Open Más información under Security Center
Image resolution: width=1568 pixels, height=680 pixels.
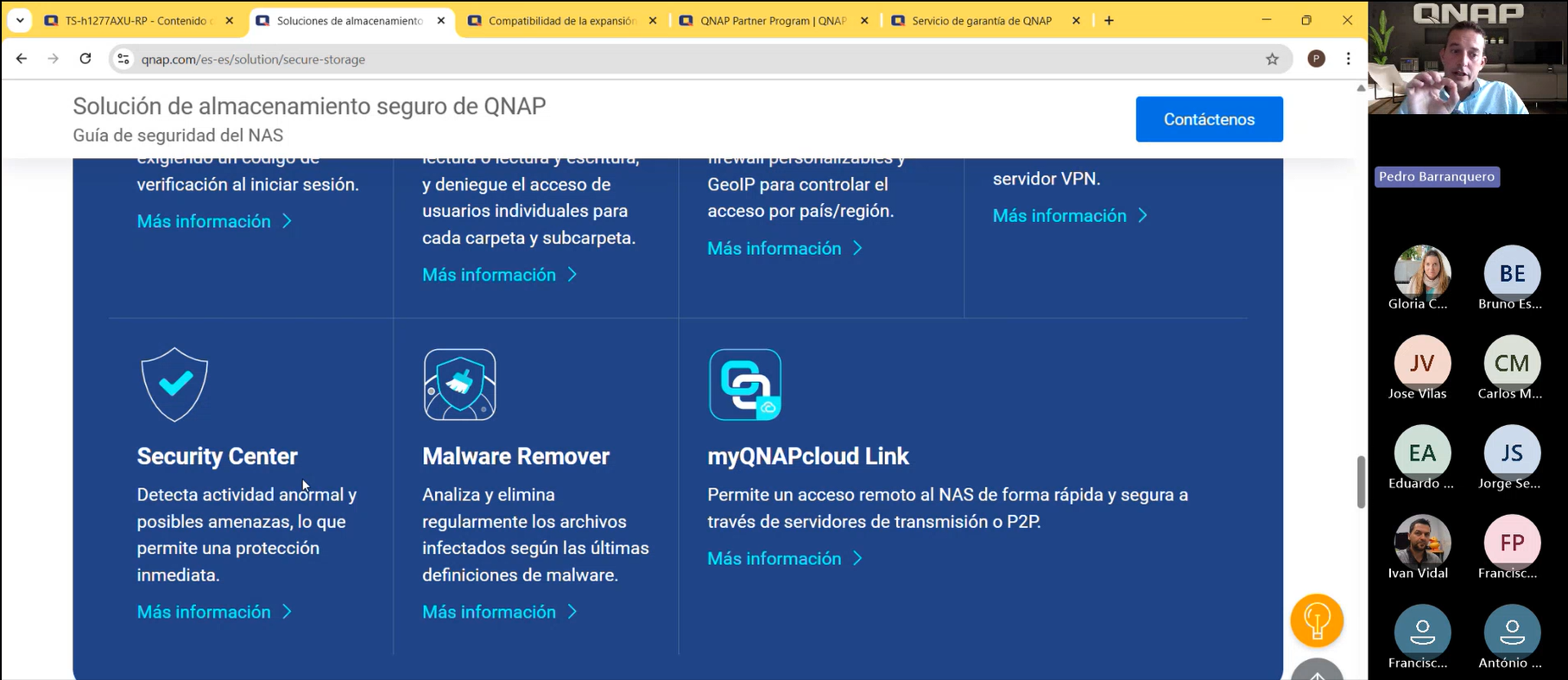214,612
